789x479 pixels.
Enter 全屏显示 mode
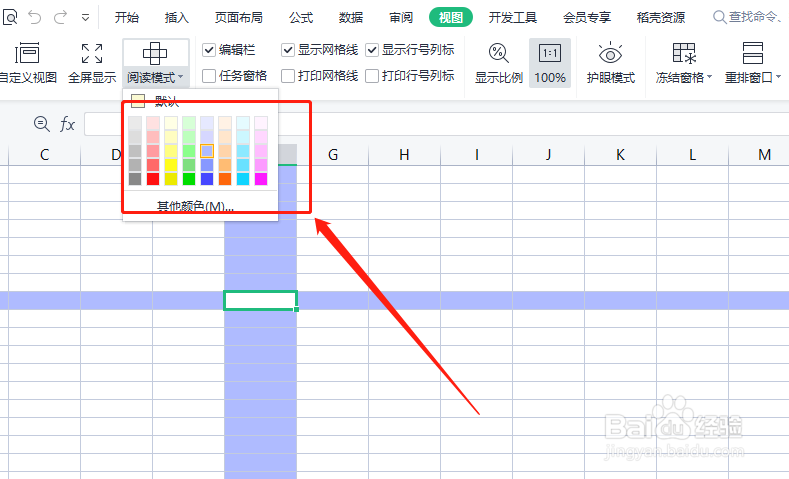click(x=92, y=63)
